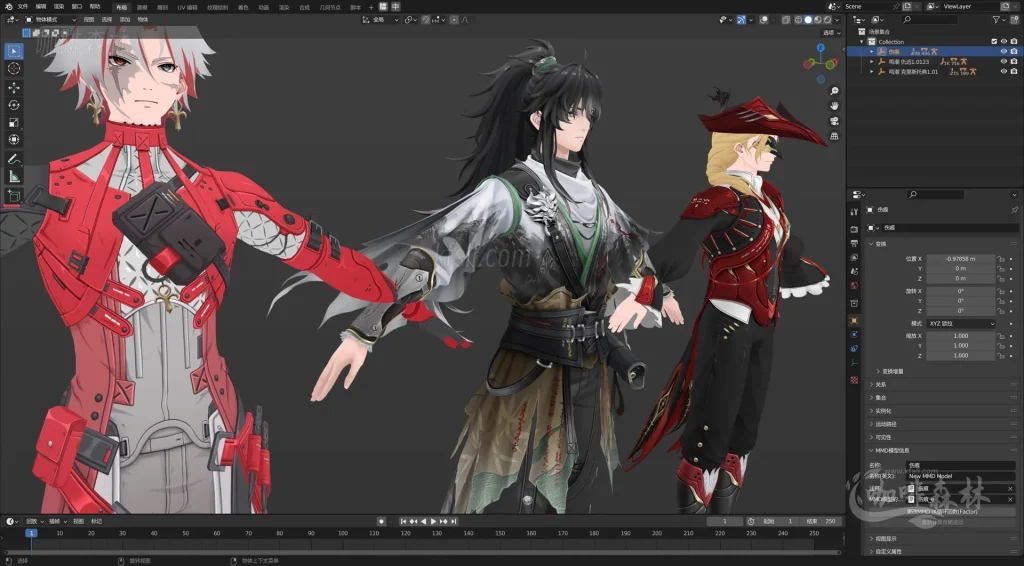The image size is (1024, 566).
Task: Open the Tool tab in Properties editor
Action: (854, 212)
